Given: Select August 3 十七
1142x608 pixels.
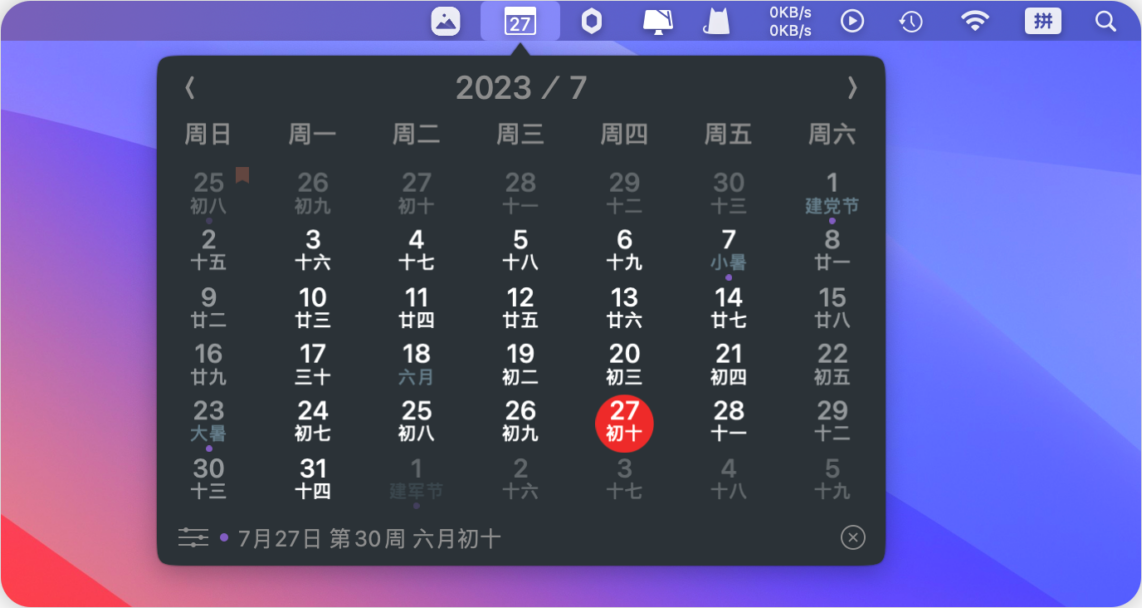Looking at the screenshot, I should (x=624, y=479).
